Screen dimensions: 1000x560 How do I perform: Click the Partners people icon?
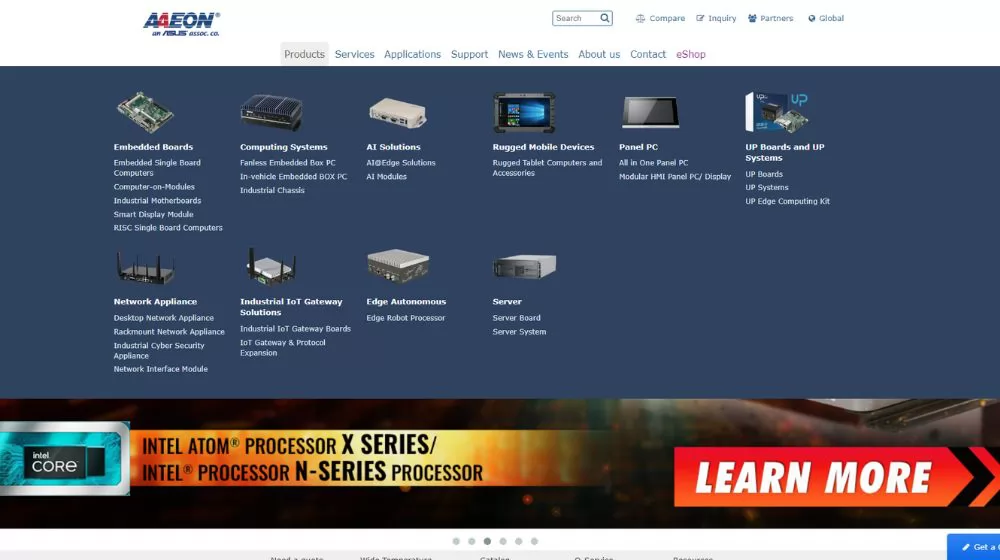click(753, 18)
